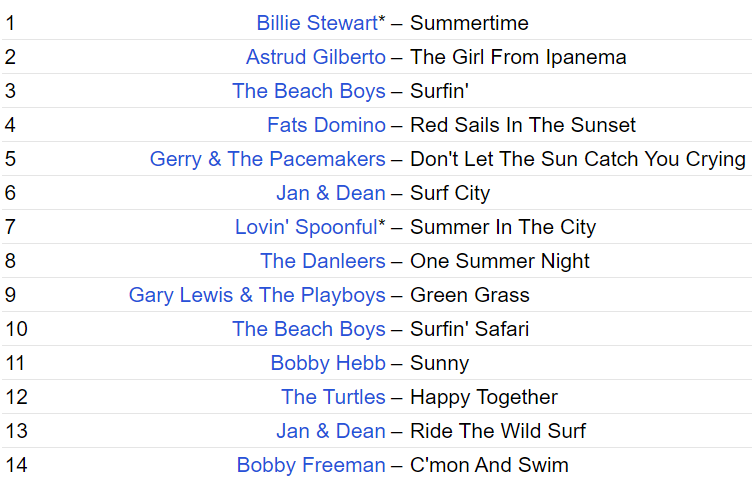
Task: Visit the Fats Domino artist page
Action: 326,125
